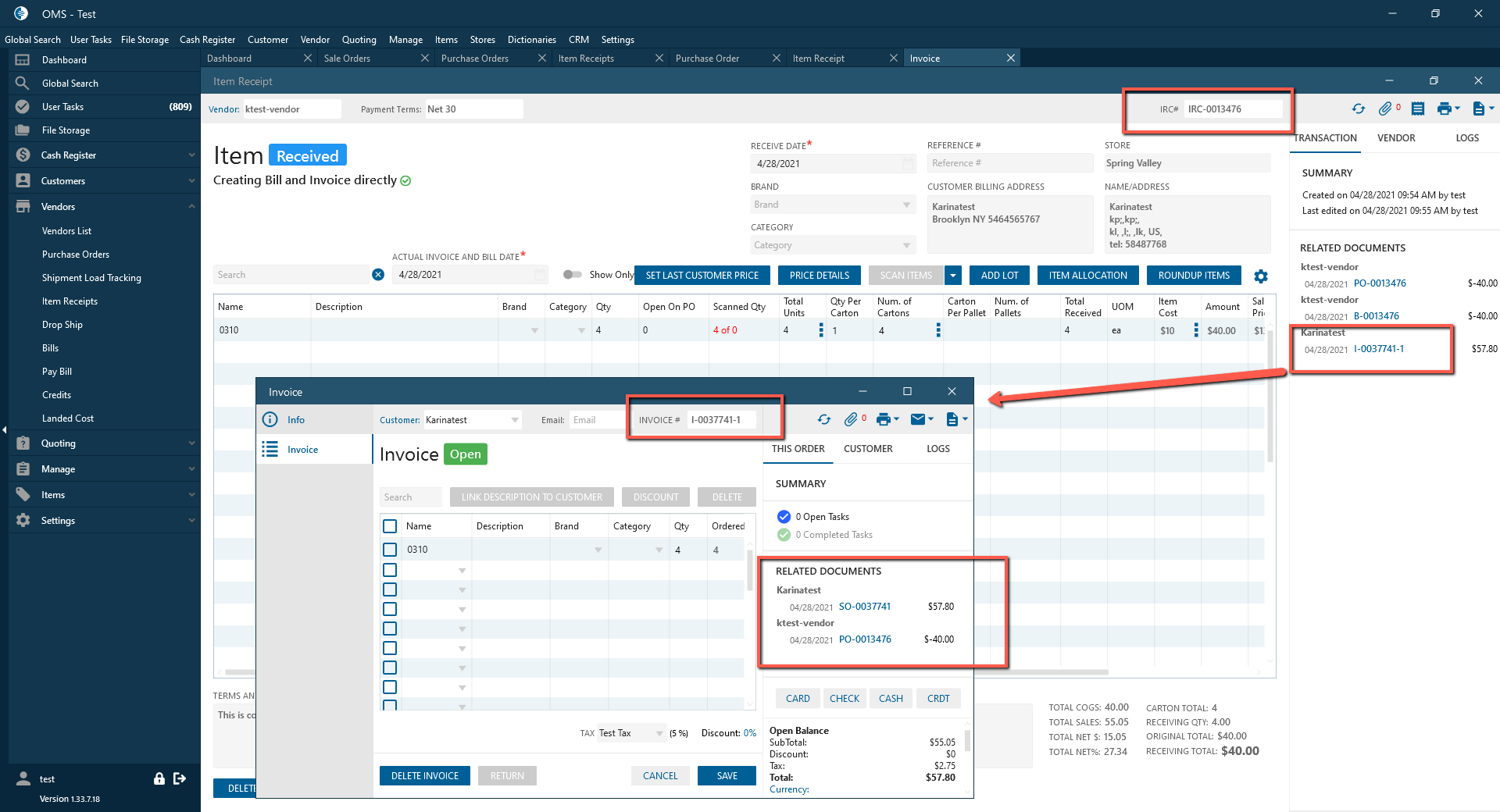Toggle the Show Only switch
The height and width of the screenshot is (812, 1500).
573,275
